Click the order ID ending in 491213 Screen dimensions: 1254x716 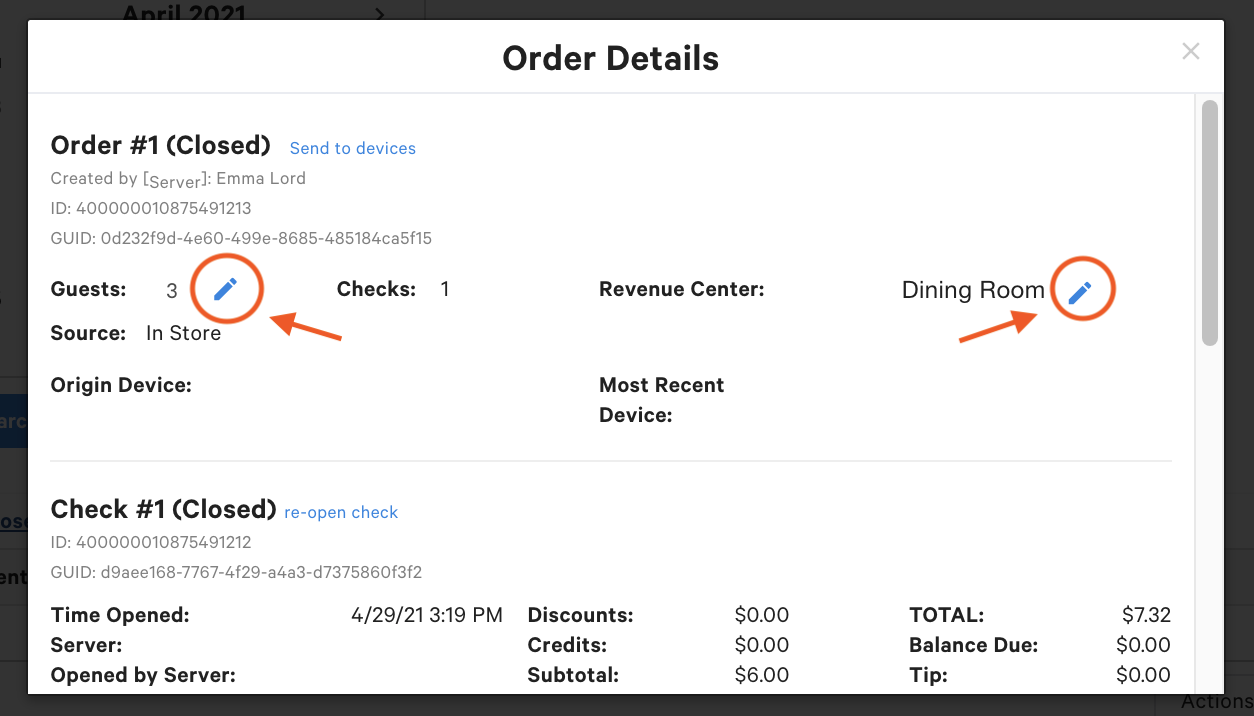[x=151, y=208]
